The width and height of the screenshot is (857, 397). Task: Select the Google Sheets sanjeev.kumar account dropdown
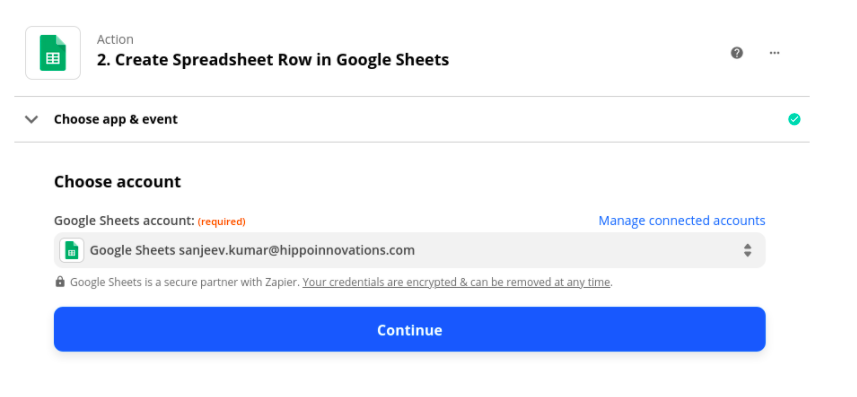(409, 250)
